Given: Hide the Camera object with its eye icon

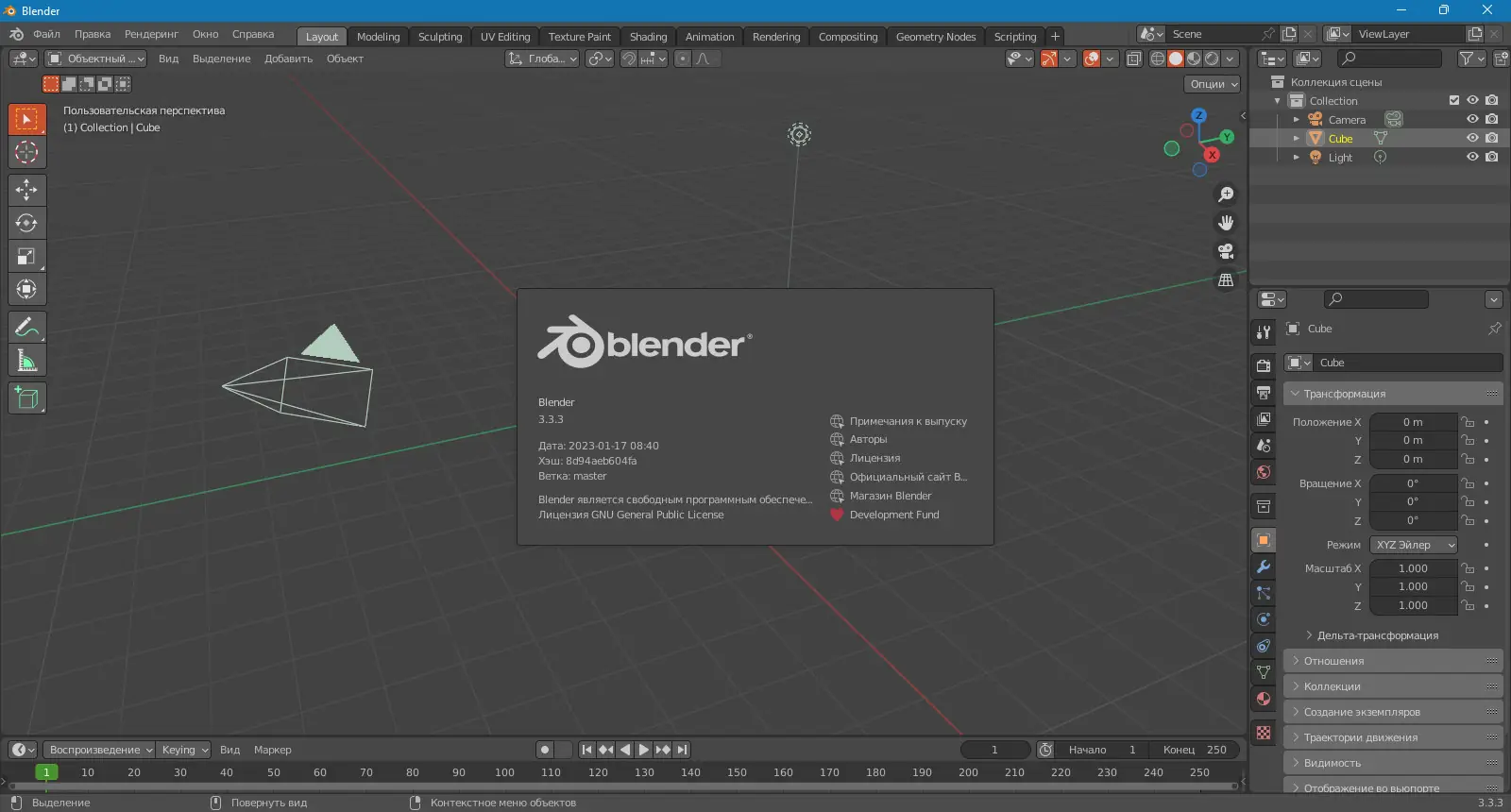Looking at the screenshot, I should point(1472,119).
